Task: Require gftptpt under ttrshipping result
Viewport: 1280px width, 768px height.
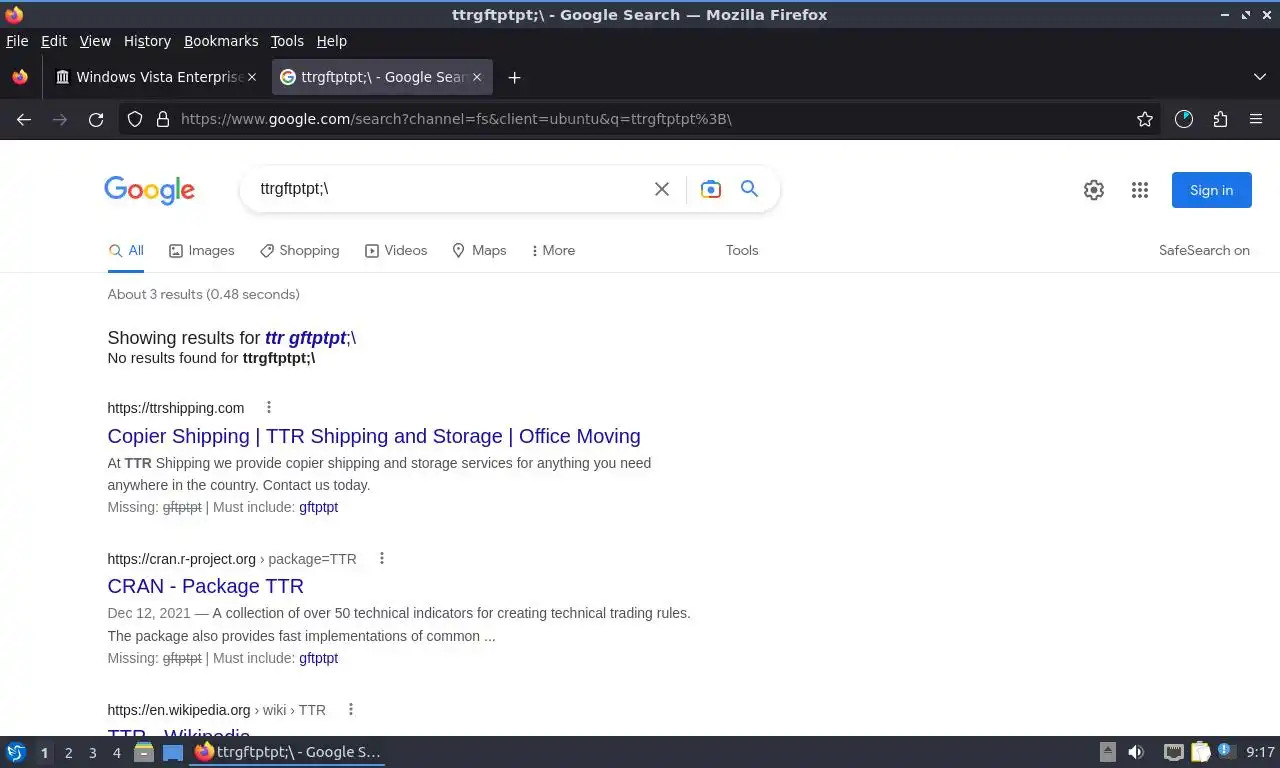Action: 318,507
